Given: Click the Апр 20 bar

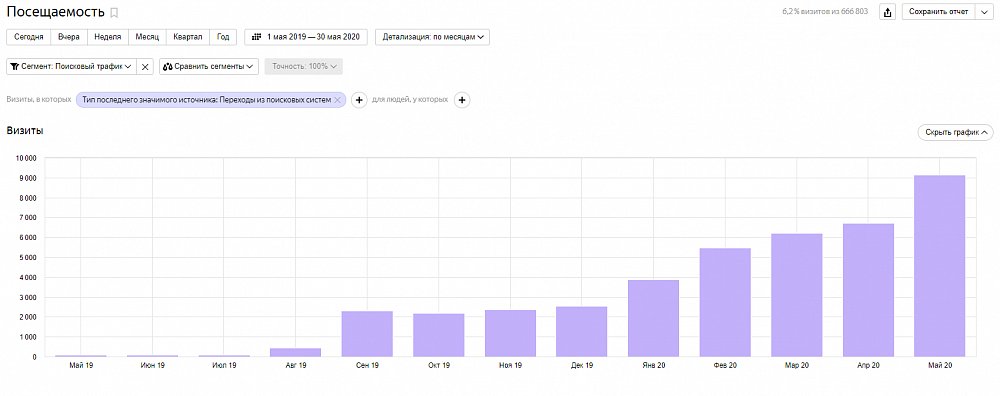Looking at the screenshot, I should tap(868, 290).
